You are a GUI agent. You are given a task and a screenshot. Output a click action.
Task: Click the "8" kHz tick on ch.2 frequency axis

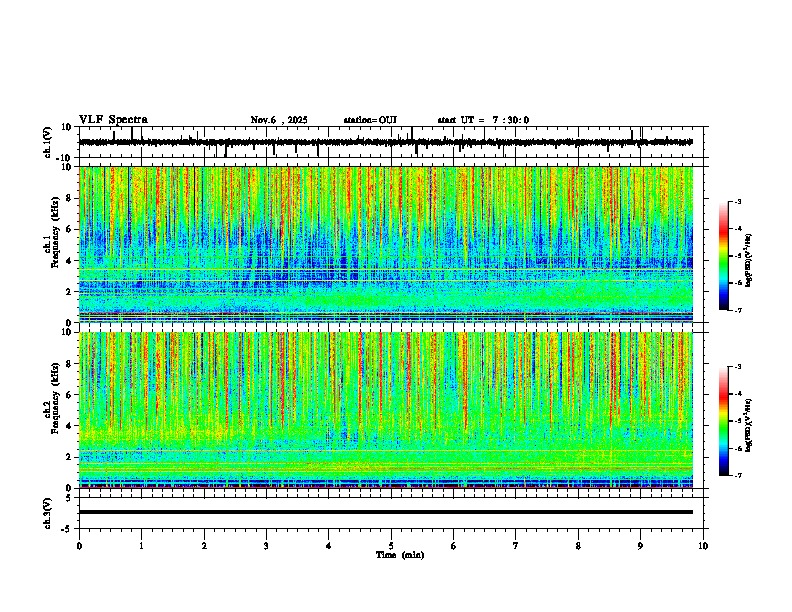coord(69,364)
